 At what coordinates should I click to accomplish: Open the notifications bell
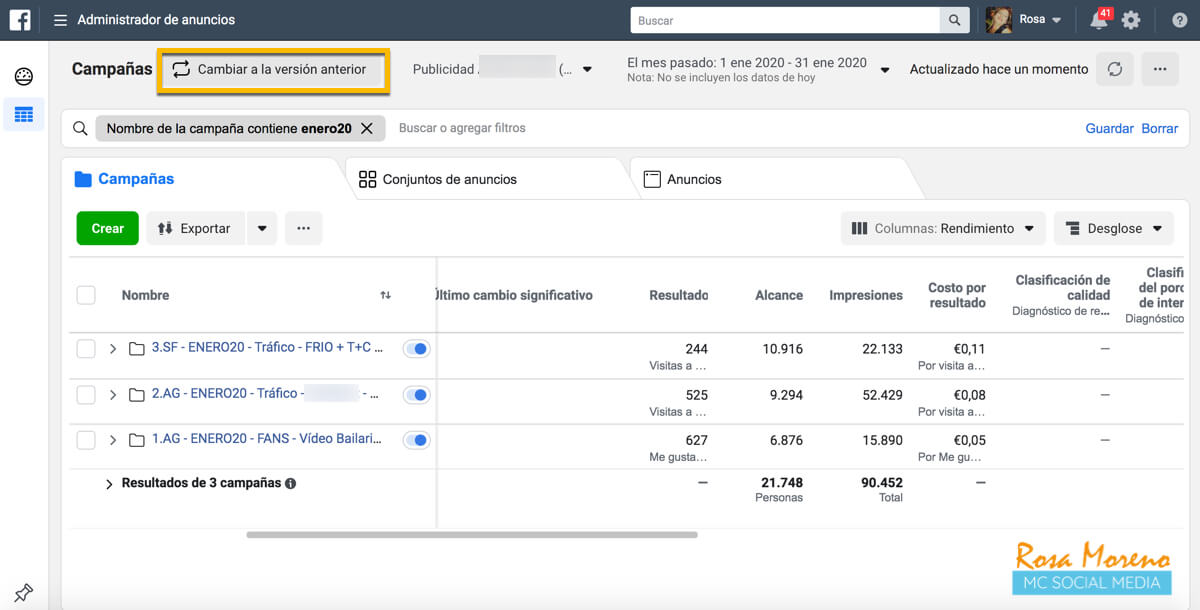1099,20
